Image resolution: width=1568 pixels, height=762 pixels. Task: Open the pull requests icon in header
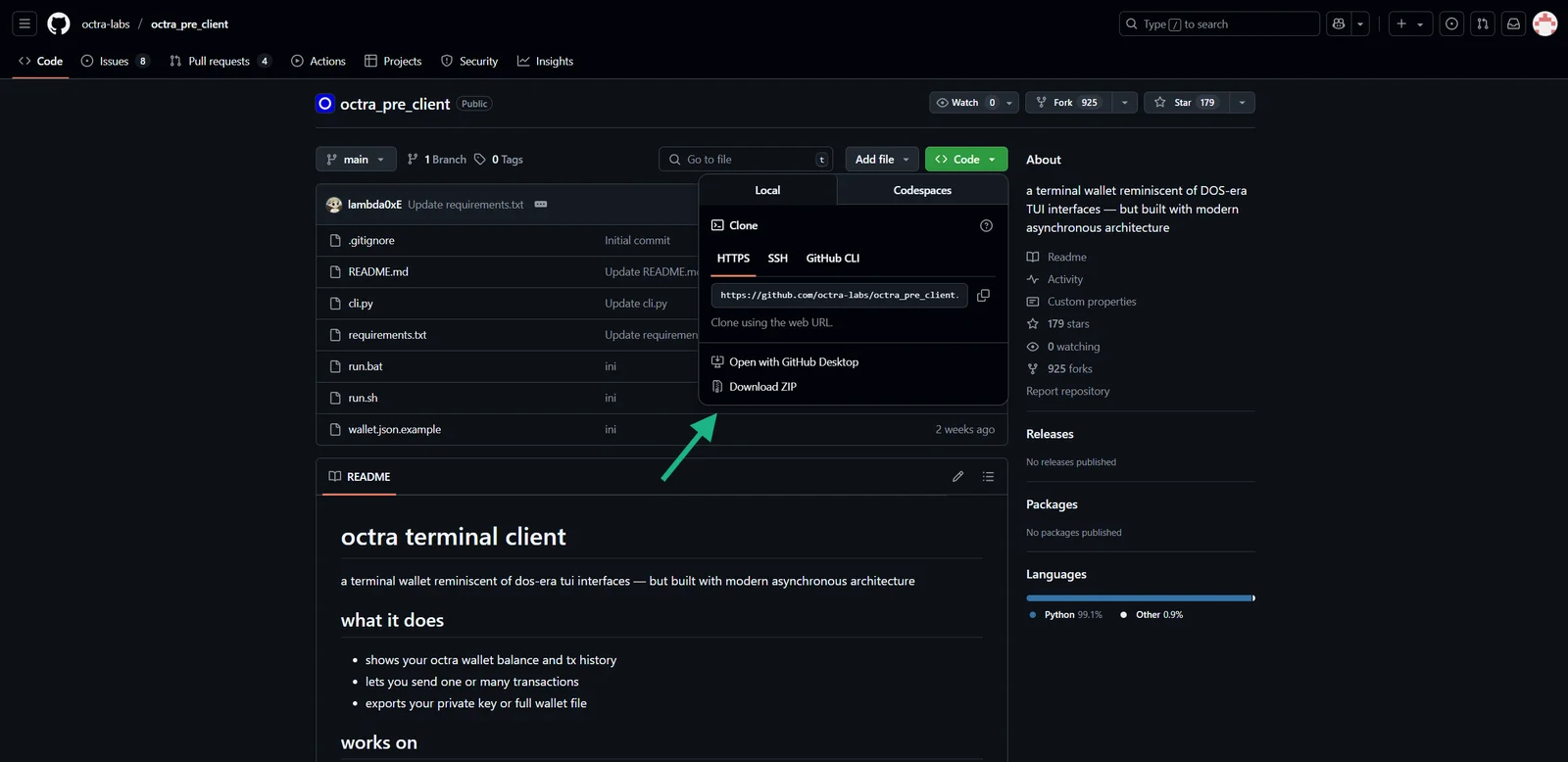click(x=1483, y=24)
